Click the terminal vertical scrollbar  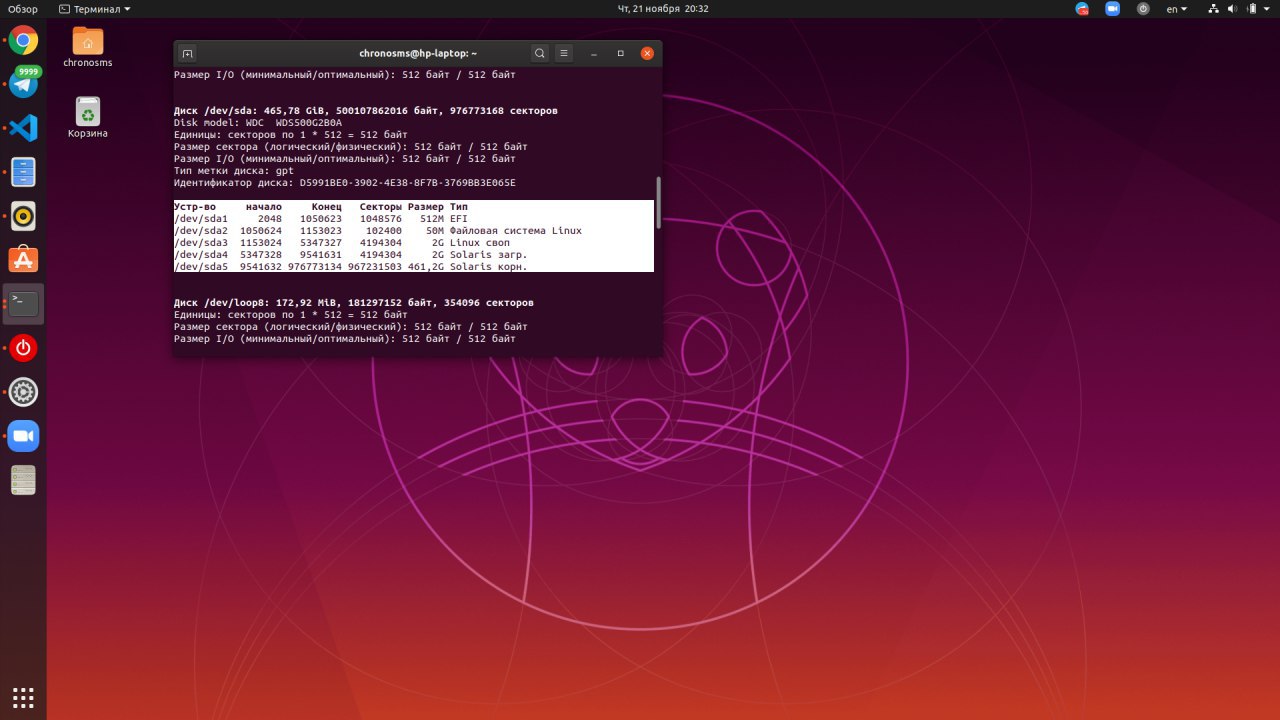tap(658, 203)
